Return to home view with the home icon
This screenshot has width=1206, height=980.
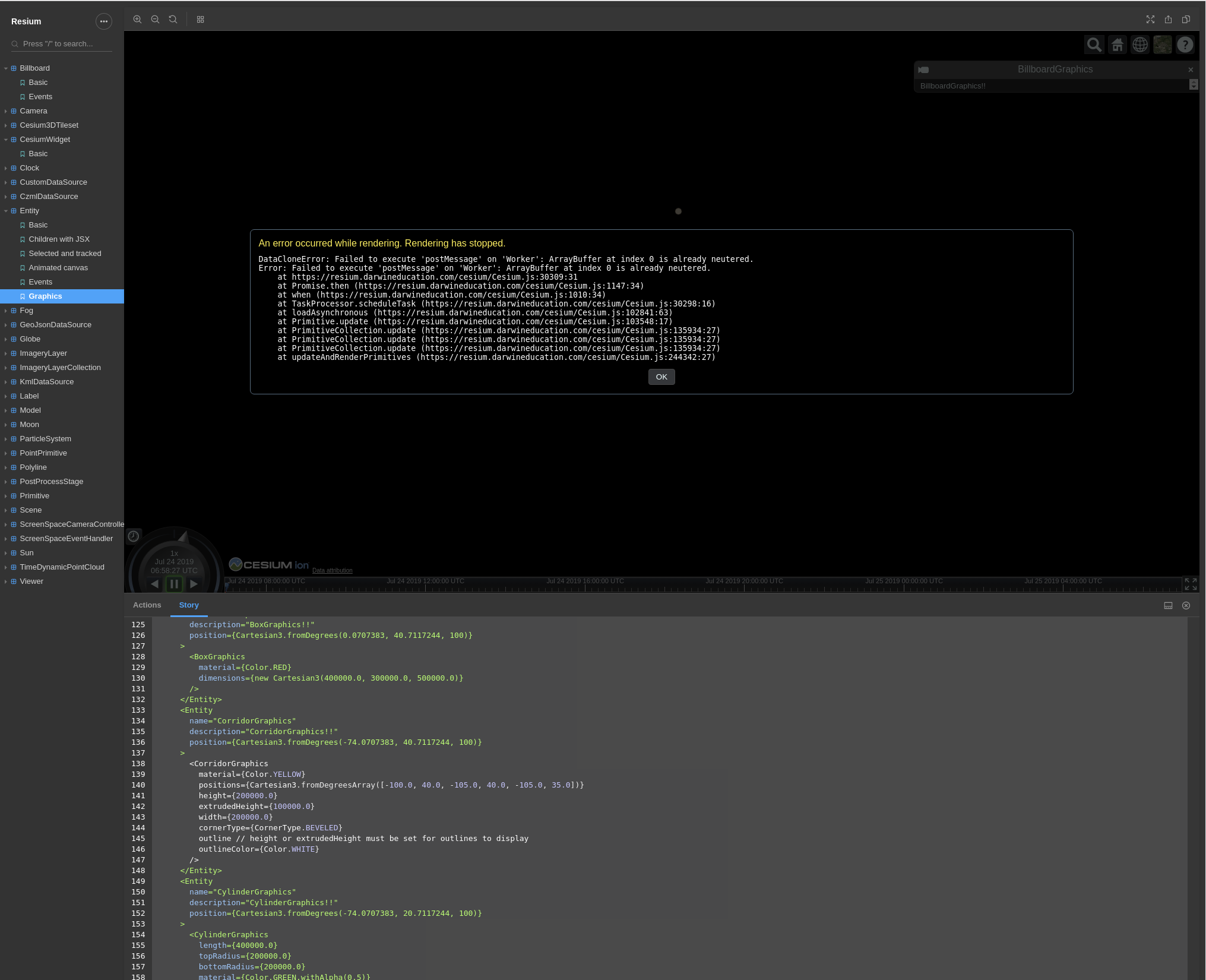[1117, 44]
